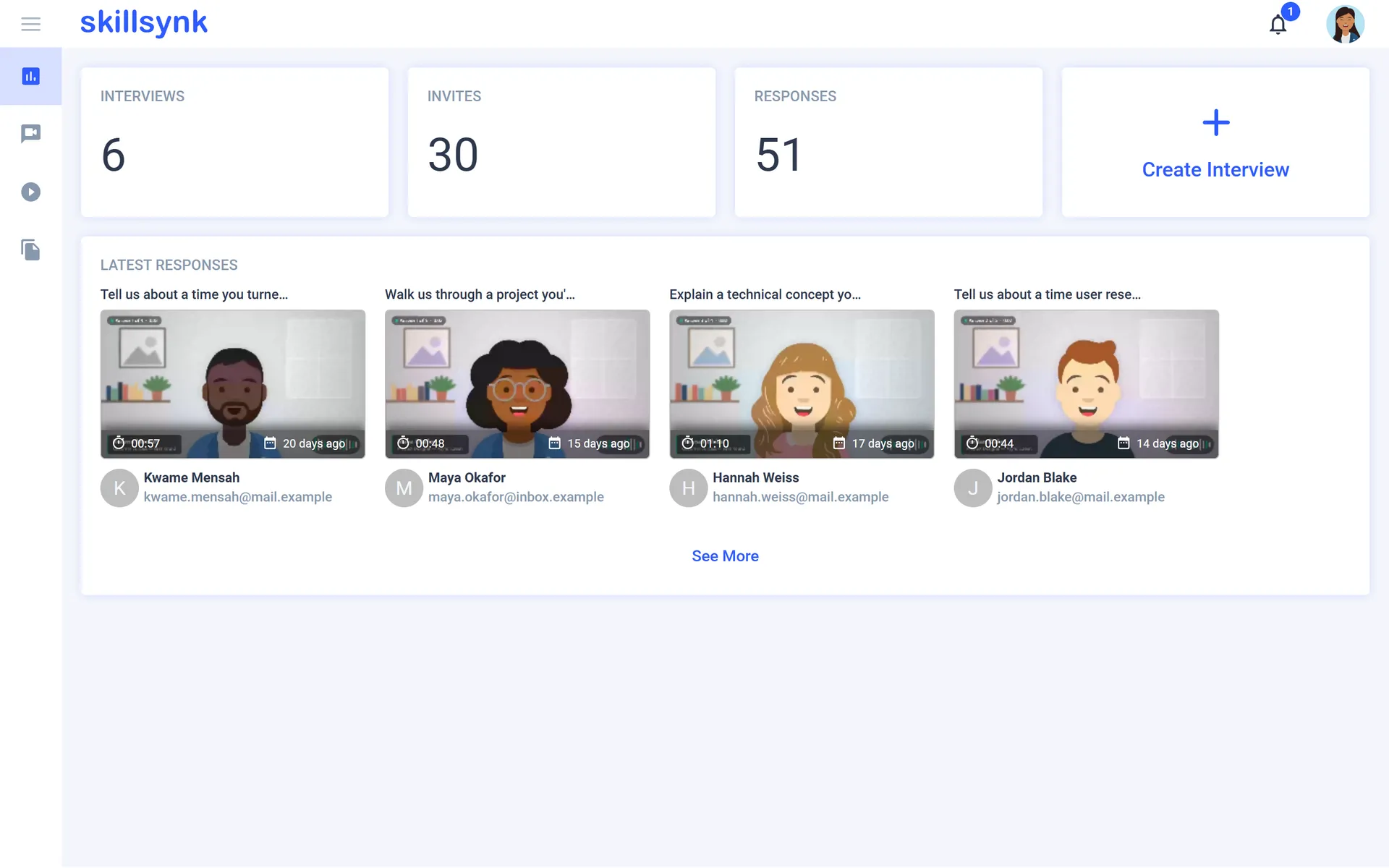The image size is (1389, 868).
Task: Open the documents copy sidebar icon
Action: [x=30, y=250]
